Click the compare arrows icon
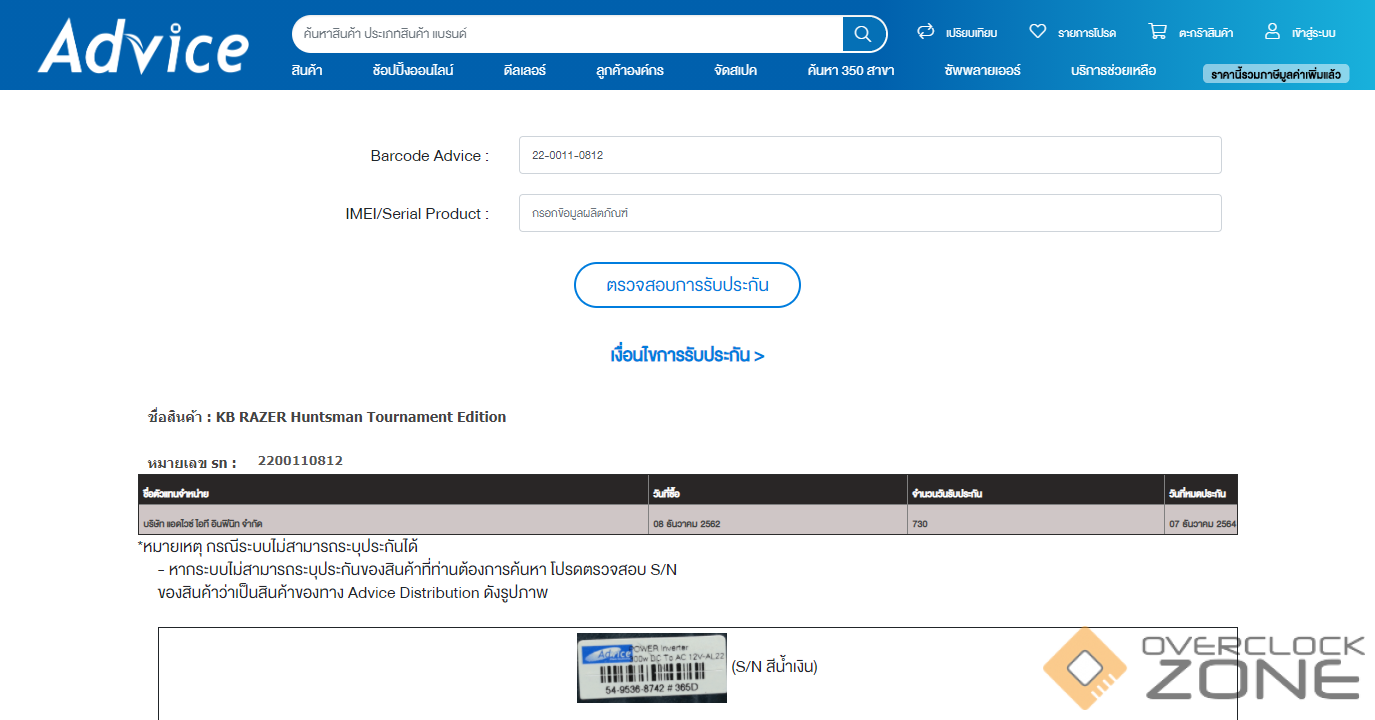1375x720 pixels. click(x=925, y=32)
